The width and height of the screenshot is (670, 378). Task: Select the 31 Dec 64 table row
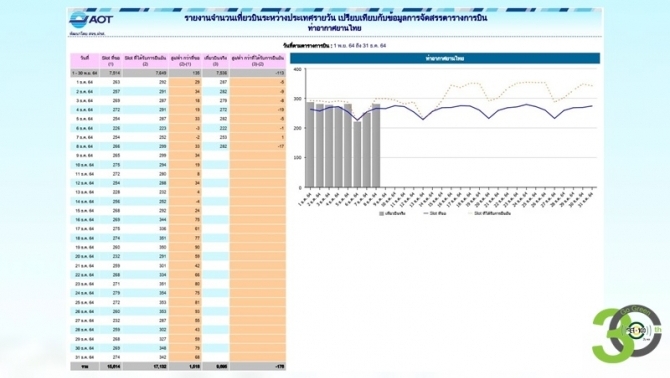178,357
